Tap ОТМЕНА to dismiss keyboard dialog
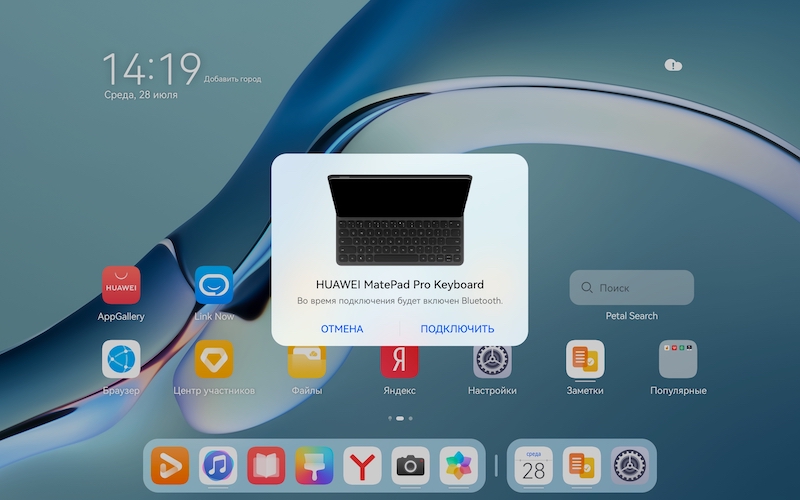This screenshot has height=500, width=800. pyautogui.click(x=342, y=329)
